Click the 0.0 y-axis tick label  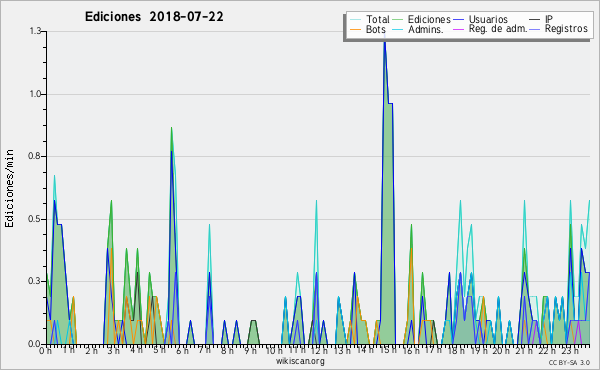click(x=35, y=344)
